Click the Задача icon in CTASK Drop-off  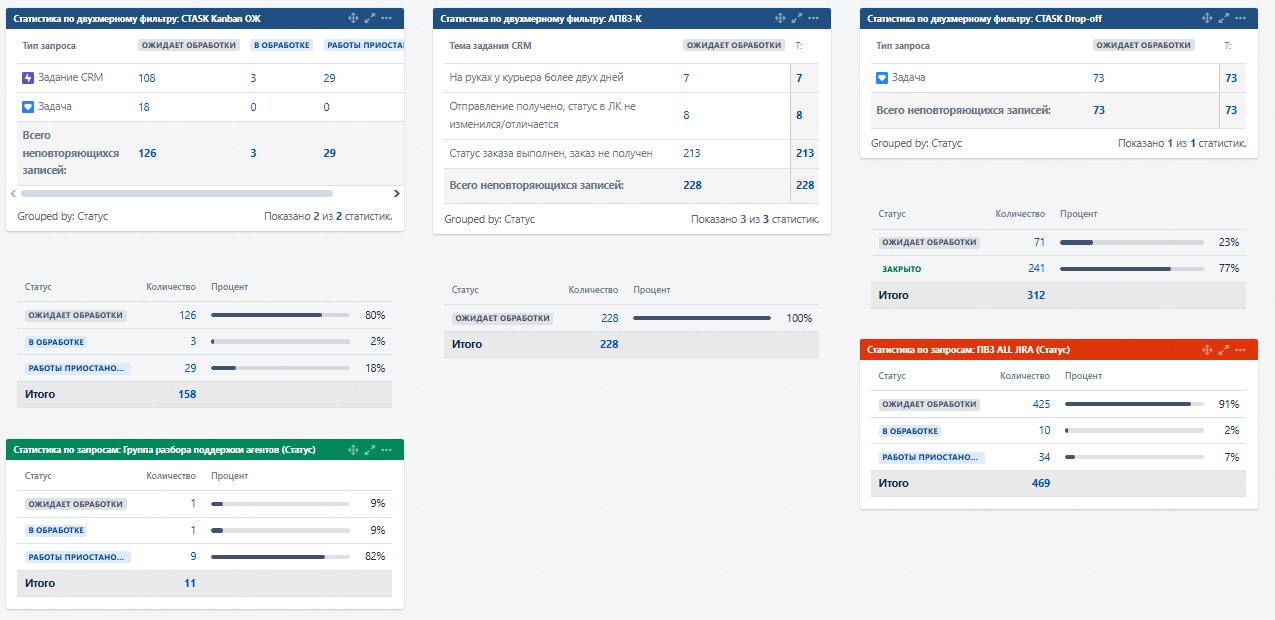pyautogui.click(x=882, y=78)
